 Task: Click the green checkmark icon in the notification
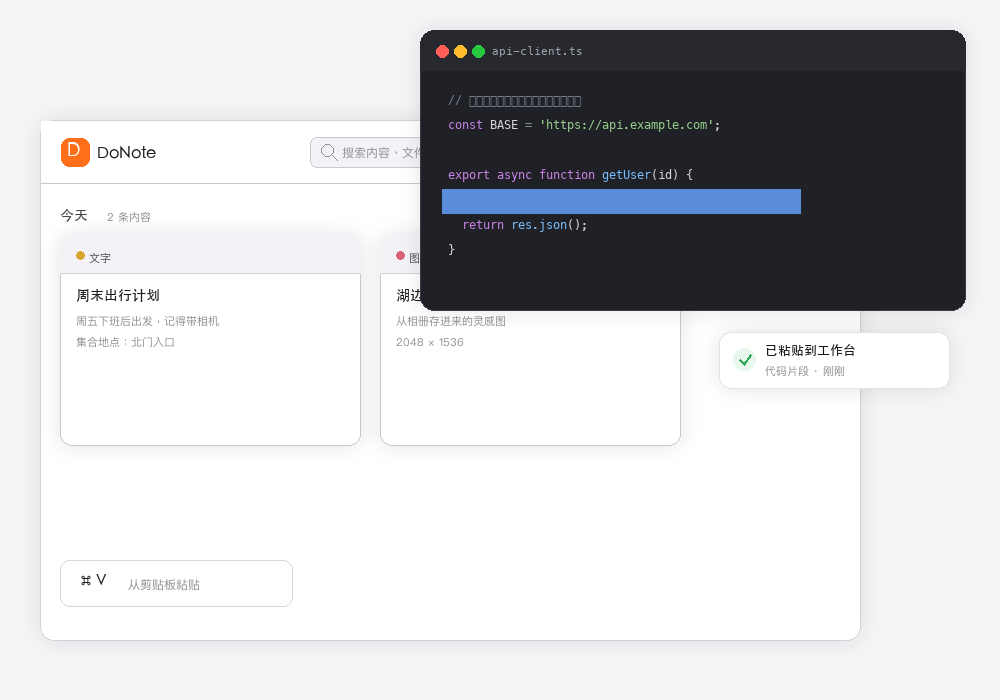[x=744, y=360]
